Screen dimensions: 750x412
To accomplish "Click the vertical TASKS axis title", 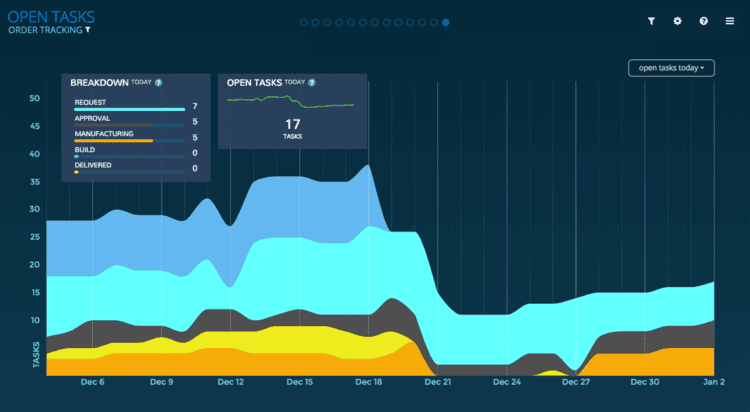I will [x=36, y=355].
